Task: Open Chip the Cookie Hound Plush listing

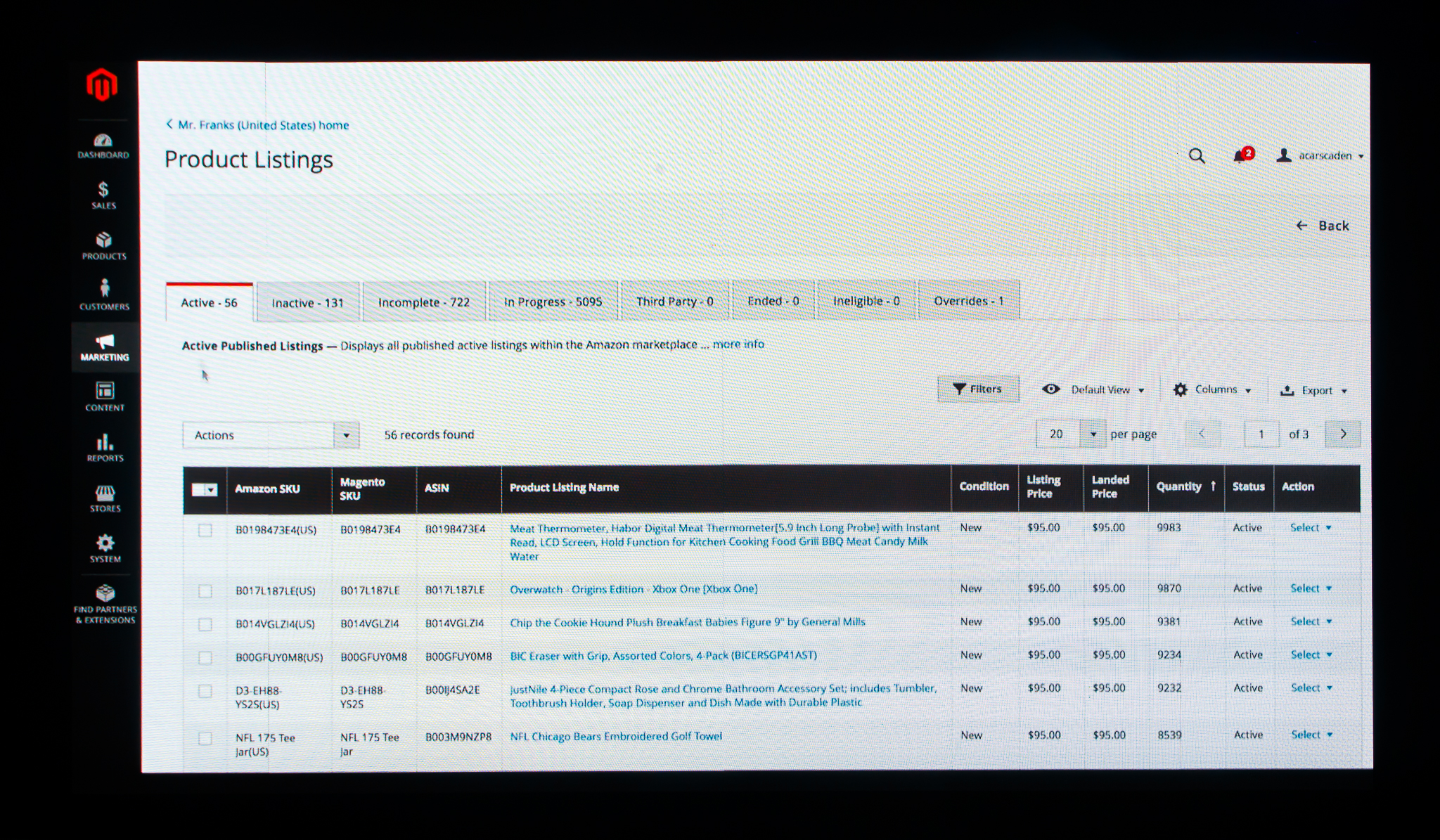Action: [x=688, y=622]
